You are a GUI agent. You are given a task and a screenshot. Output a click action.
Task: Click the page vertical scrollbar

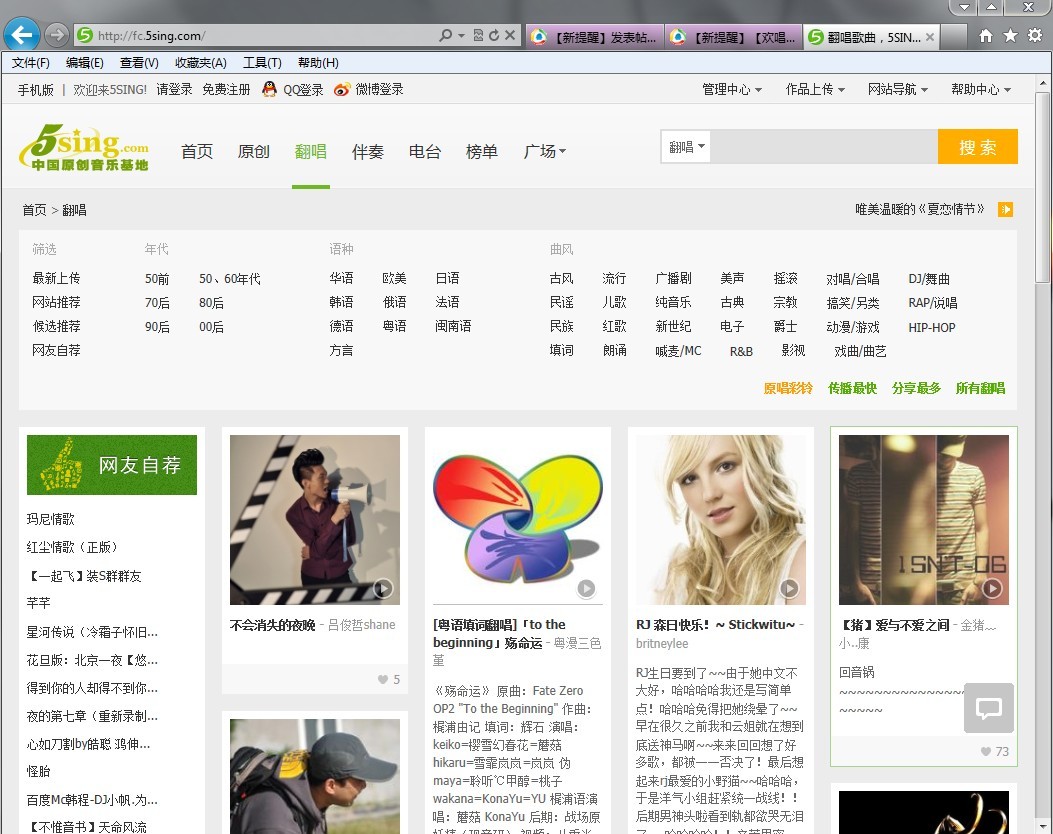point(1042,188)
